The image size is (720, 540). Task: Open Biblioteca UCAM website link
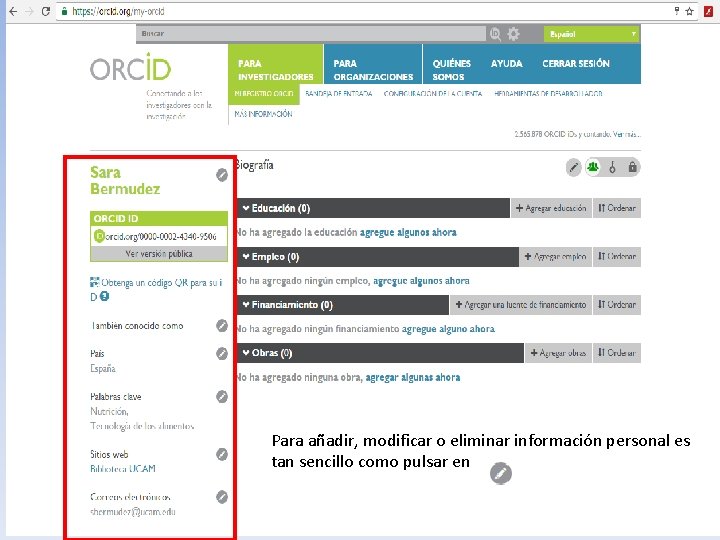123,469
